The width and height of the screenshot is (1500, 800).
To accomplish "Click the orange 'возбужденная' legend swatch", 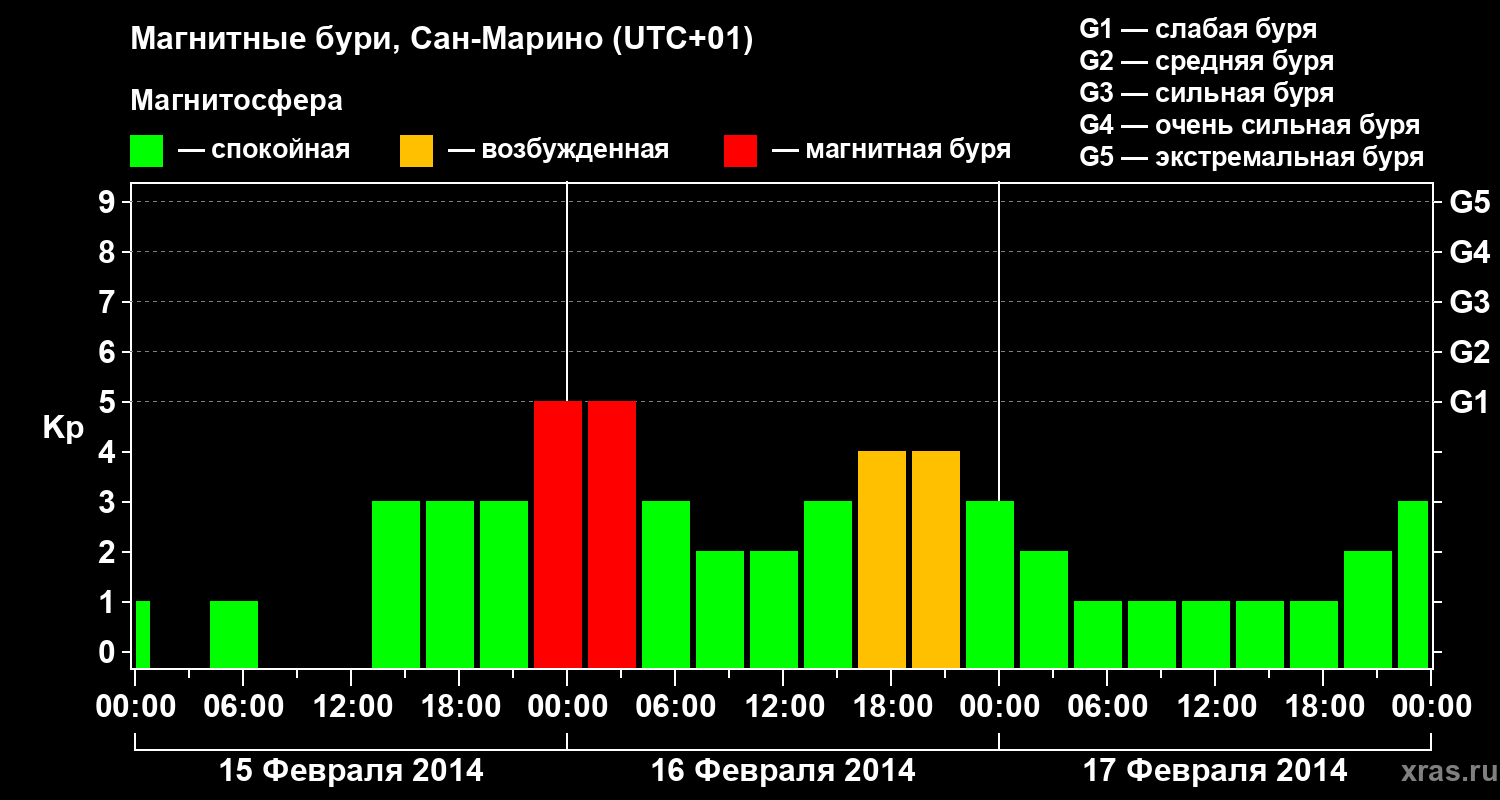I will tap(416, 151).
